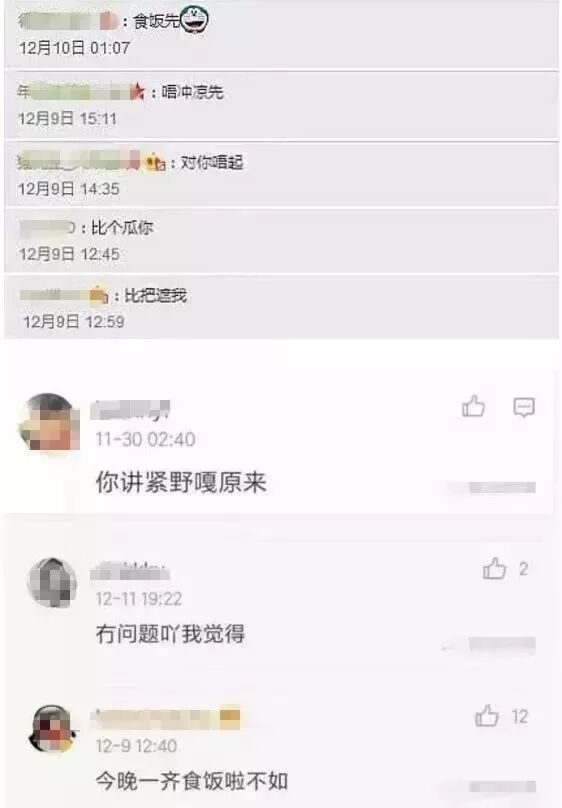Select the reply 对你唔起
Viewport: 562px width, 808px height.
coord(212,163)
